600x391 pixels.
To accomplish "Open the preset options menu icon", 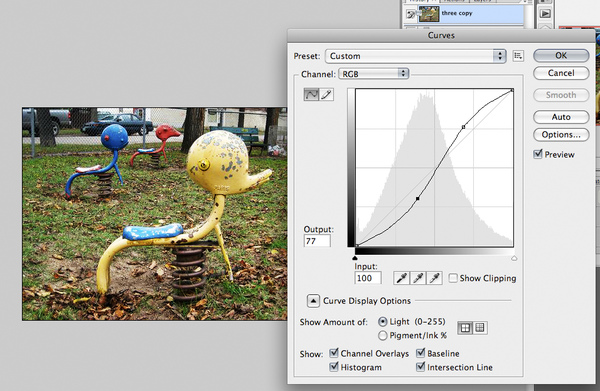I will tap(518, 56).
